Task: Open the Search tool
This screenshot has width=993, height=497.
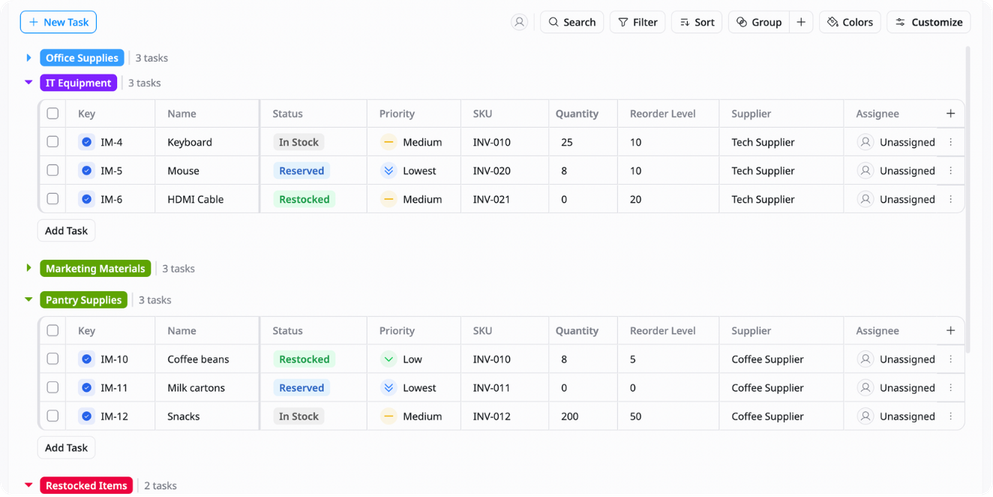Action: (572, 22)
